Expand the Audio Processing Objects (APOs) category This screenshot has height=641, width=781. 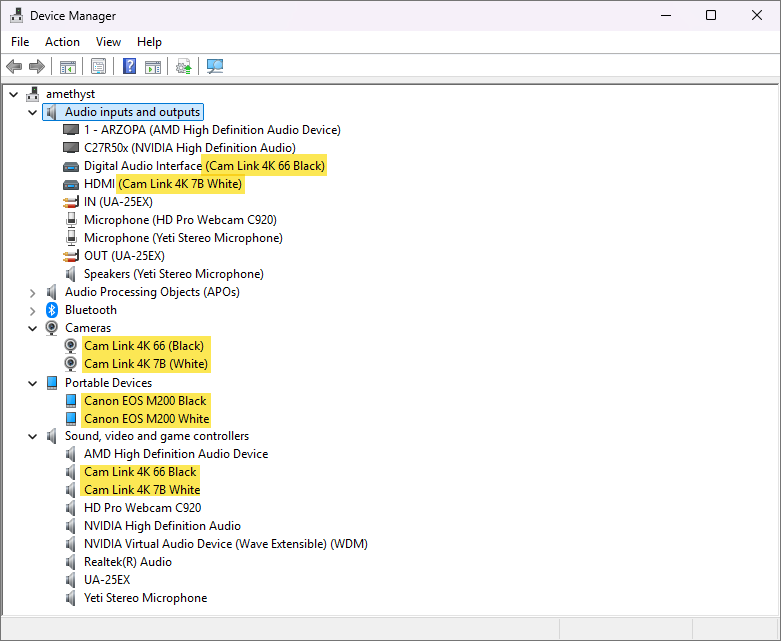point(33,293)
